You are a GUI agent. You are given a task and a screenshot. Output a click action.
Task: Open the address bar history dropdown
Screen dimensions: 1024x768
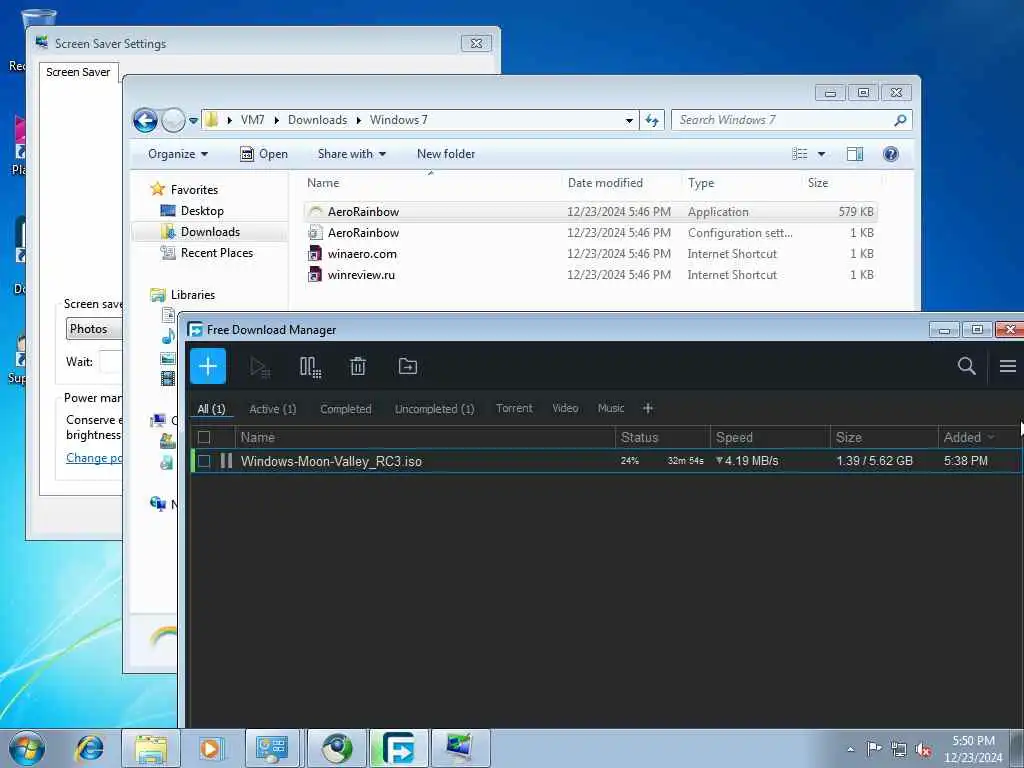coord(629,120)
